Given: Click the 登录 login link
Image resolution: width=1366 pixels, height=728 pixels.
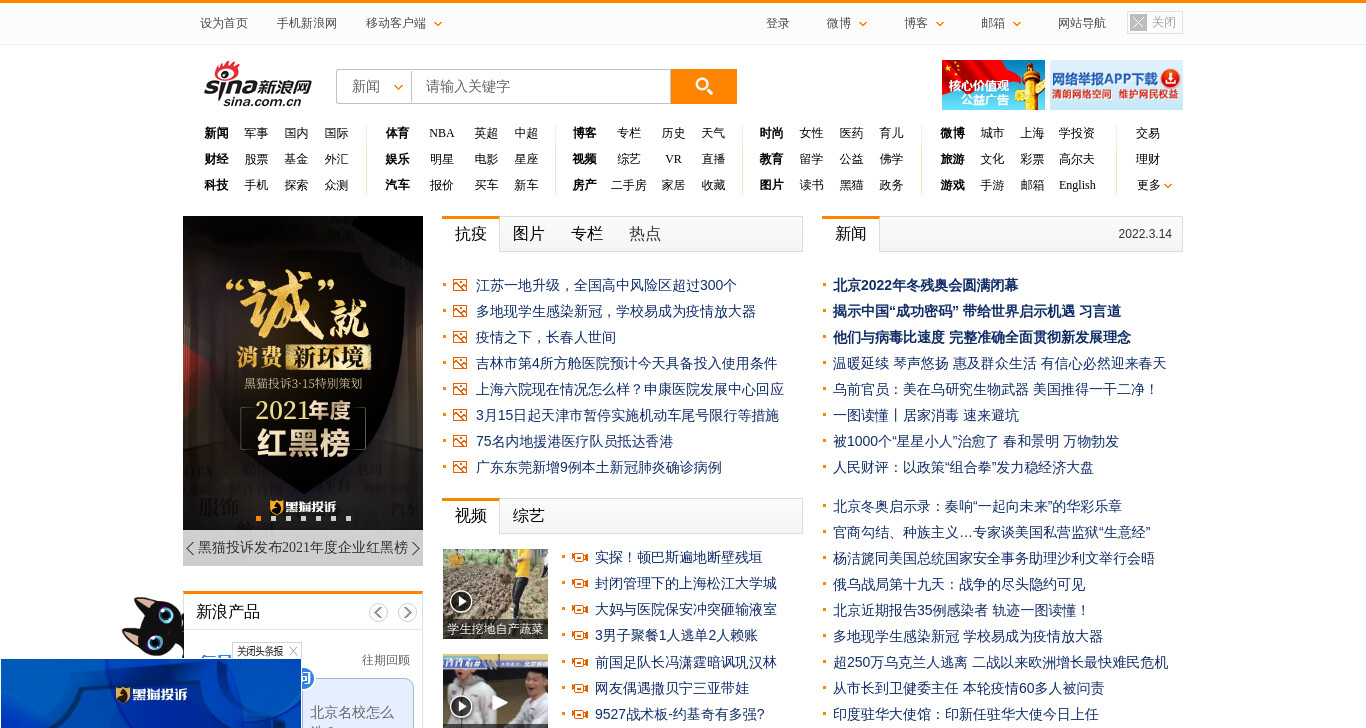Looking at the screenshot, I should [778, 23].
